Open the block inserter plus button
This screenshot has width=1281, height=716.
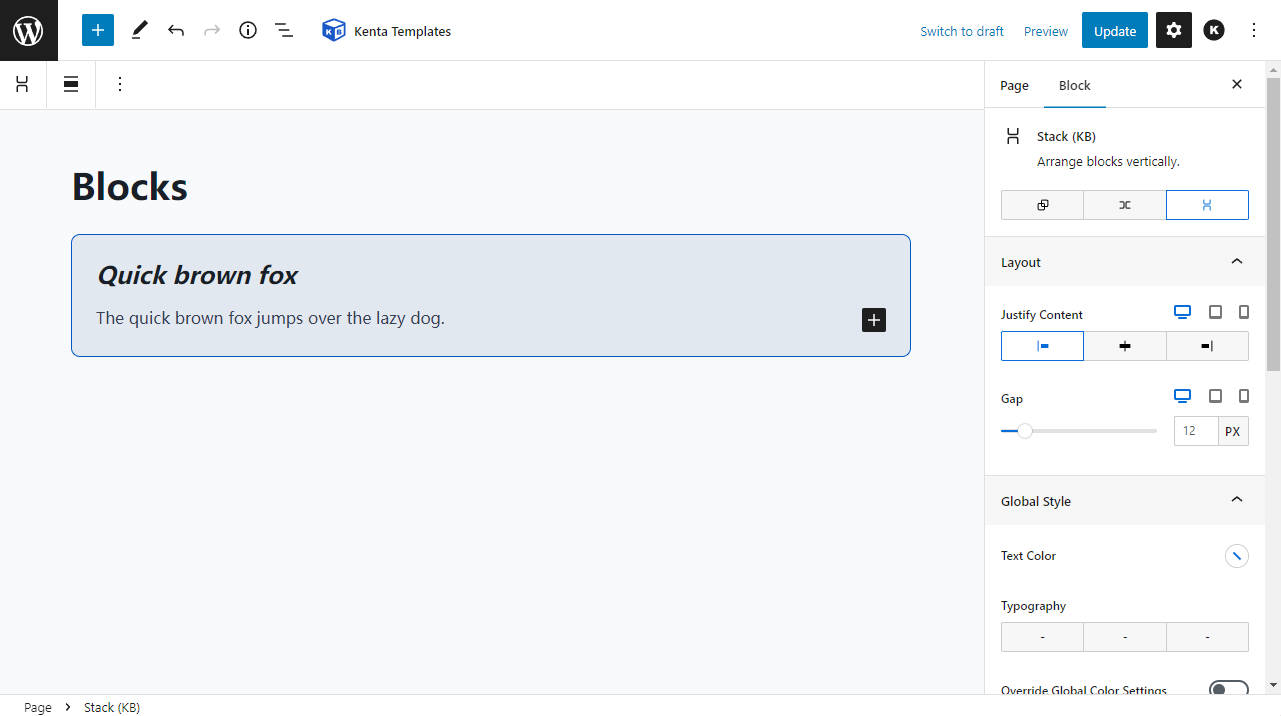pos(98,30)
